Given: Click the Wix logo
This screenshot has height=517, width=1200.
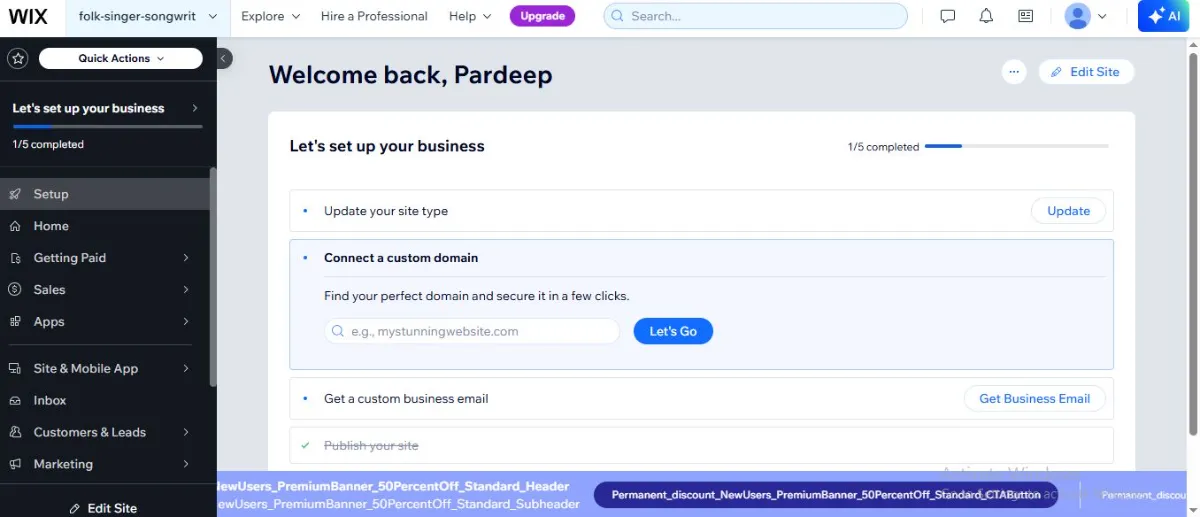Looking at the screenshot, I should pyautogui.click(x=27, y=16).
